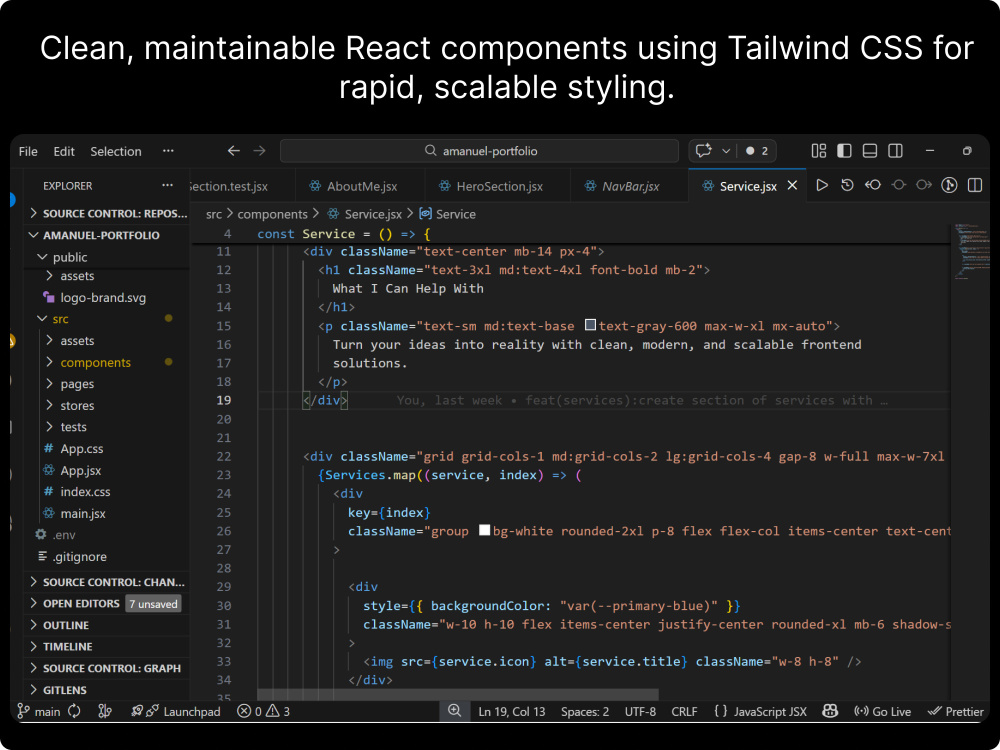The height and width of the screenshot is (750, 1000).
Task: Expand the assets folder under public
Action: (107, 276)
